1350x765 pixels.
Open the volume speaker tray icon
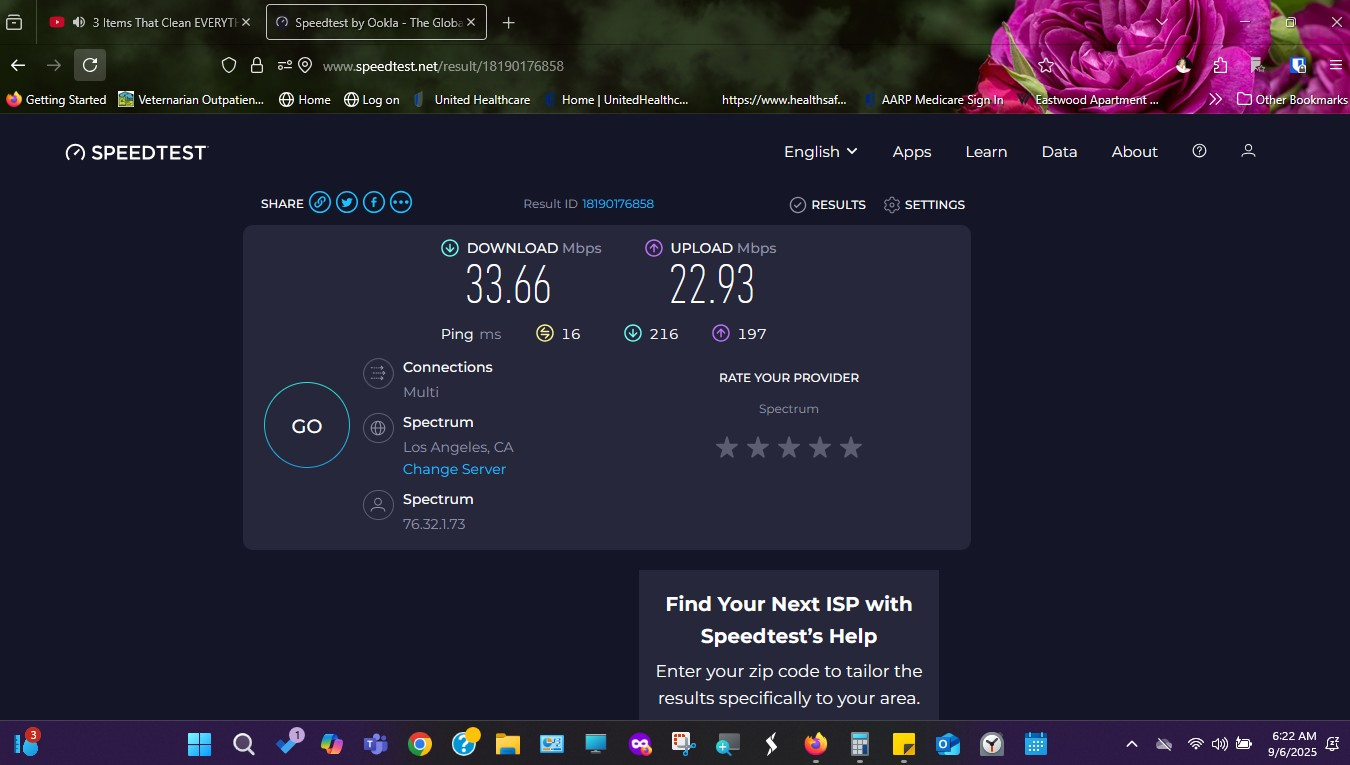[x=1219, y=744]
